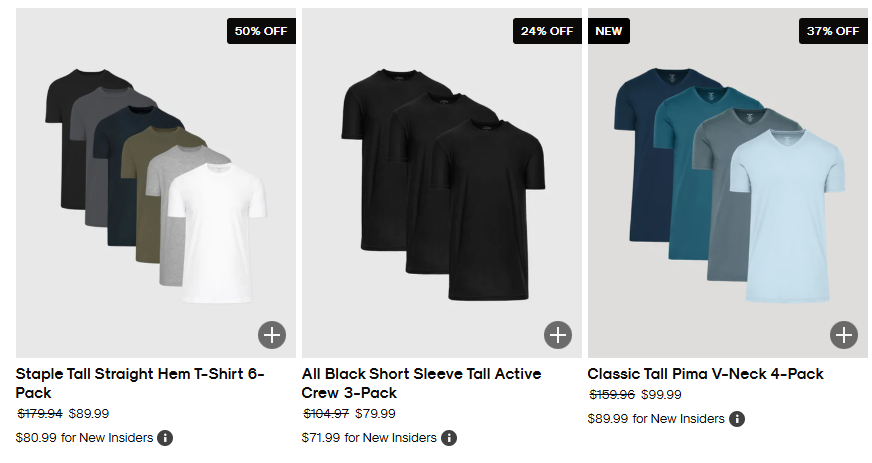Click the NEW badge on V-Neck pack
Viewport: 872px width, 463px height.
point(609,31)
